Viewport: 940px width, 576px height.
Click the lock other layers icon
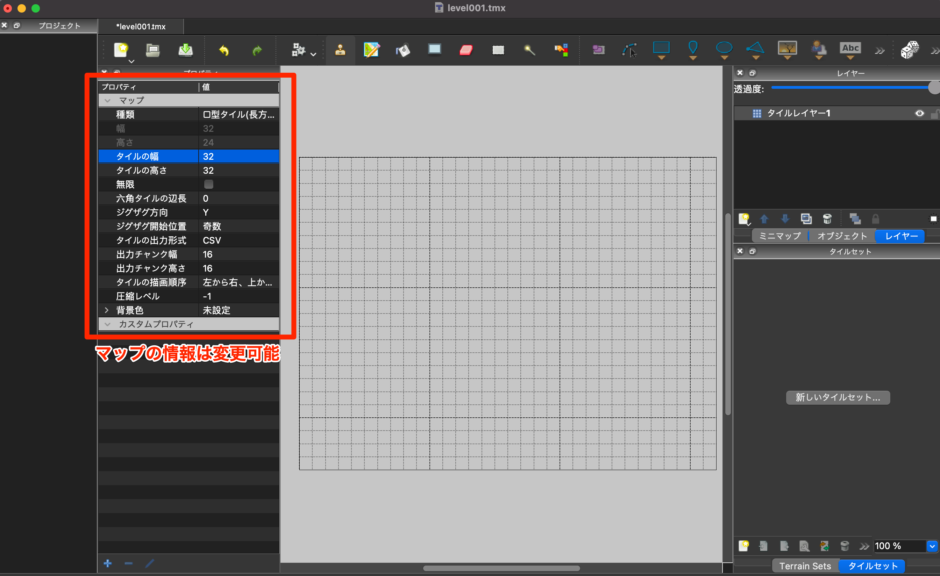pos(875,219)
